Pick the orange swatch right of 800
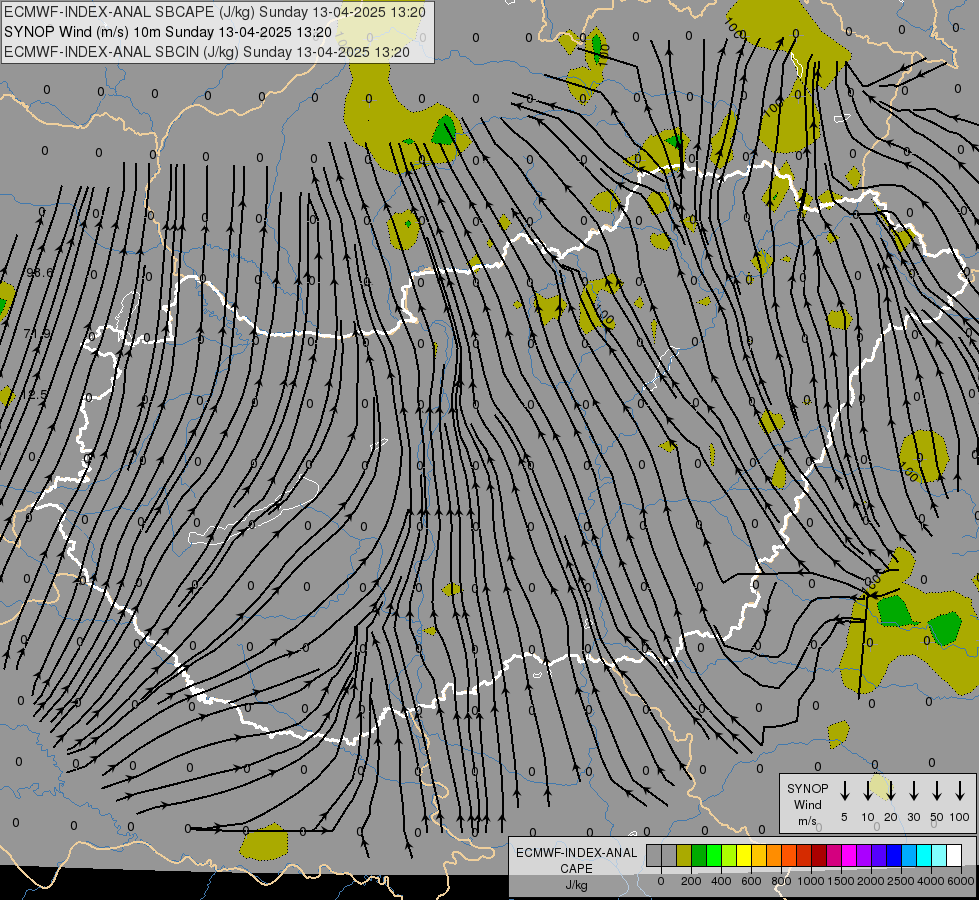Screen dimensions: 979x900 789,855
